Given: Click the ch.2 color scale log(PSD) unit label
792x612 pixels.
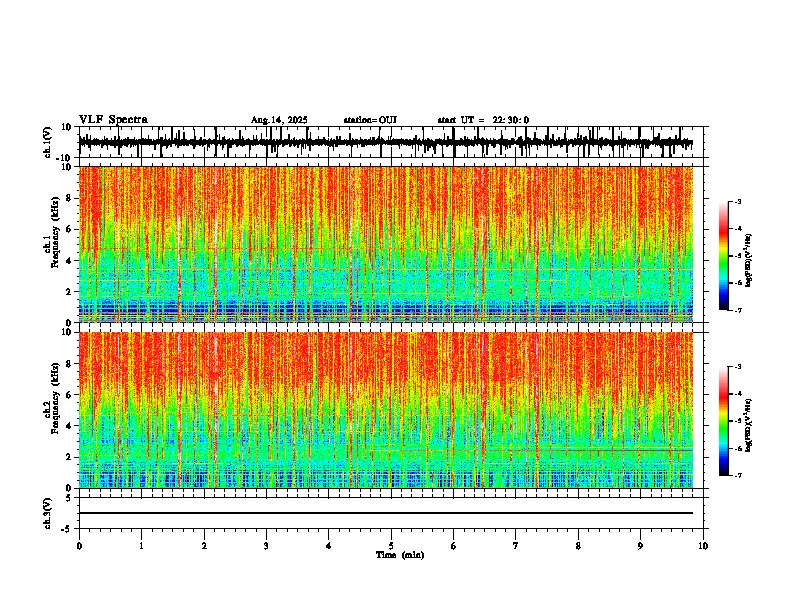Looking at the screenshot, I should [x=749, y=425].
